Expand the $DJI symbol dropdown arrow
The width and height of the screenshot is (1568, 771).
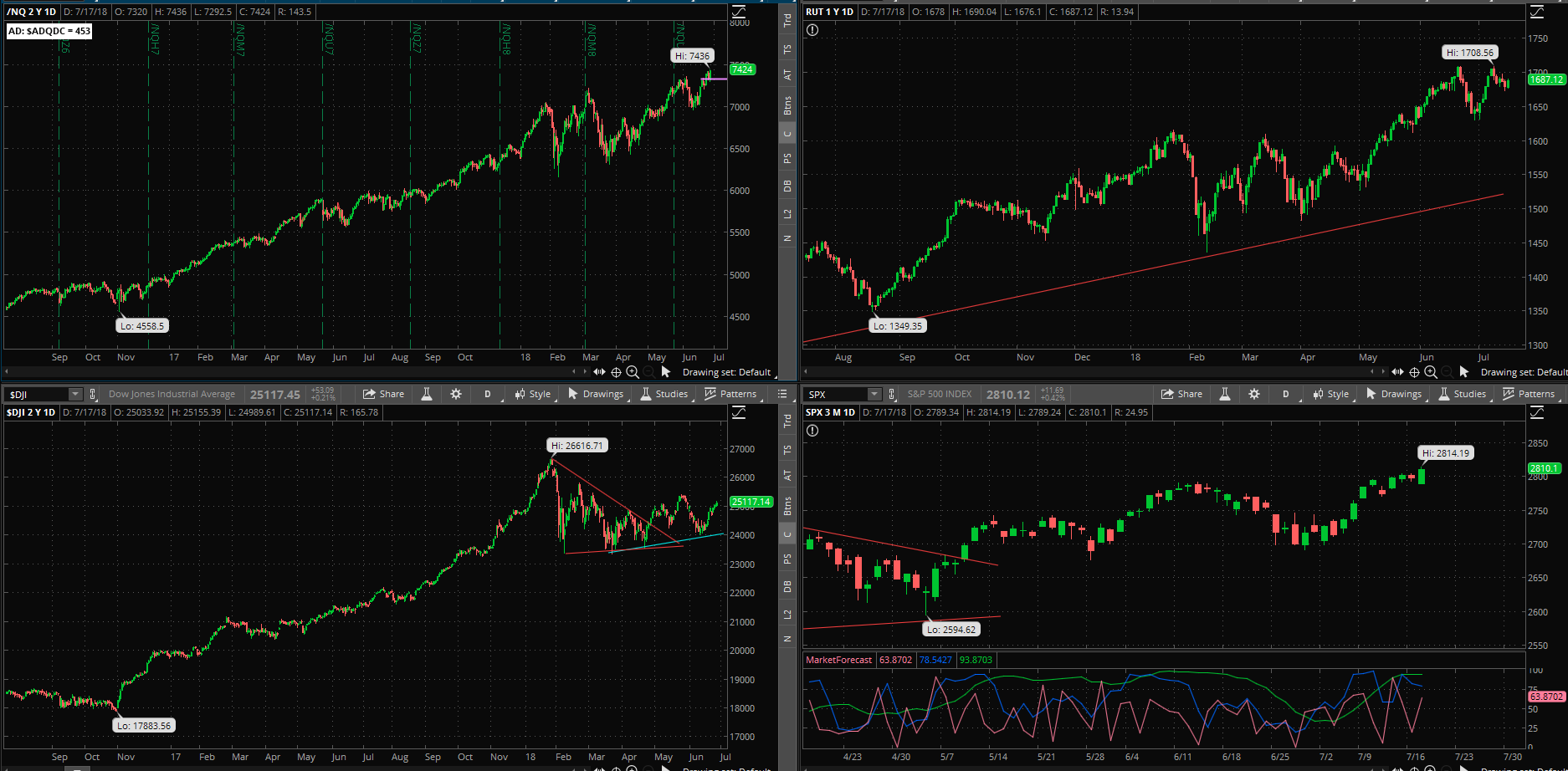[x=75, y=394]
